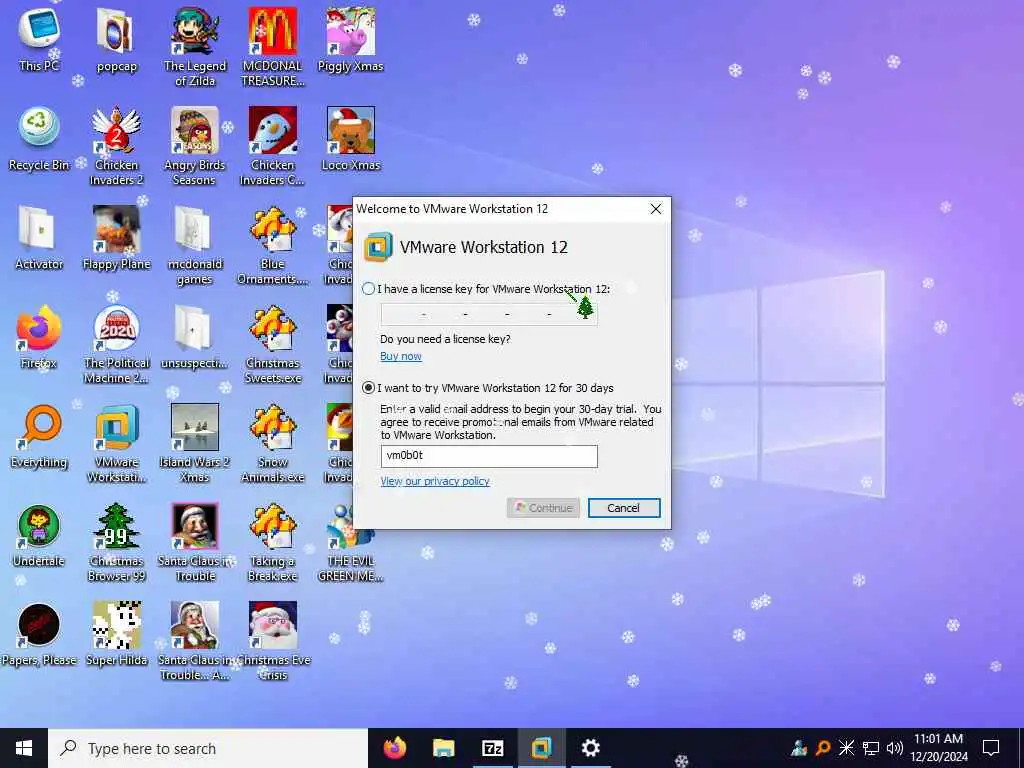Open the unsuspecti... folder icon
The height and width of the screenshot is (768, 1024).
[x=195, y=338]
